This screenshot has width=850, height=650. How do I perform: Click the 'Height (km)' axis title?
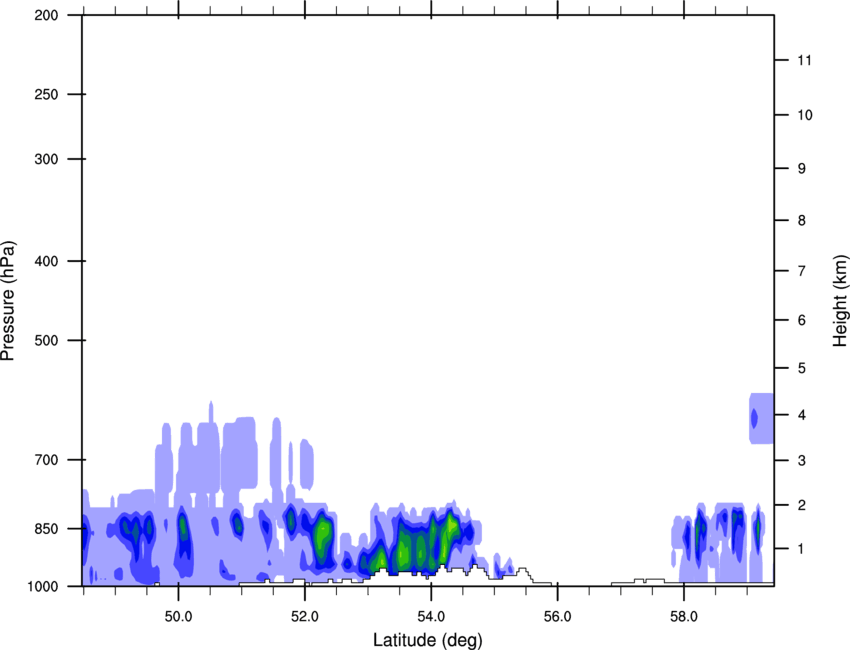pyautogui.click(x=840, y=301)
